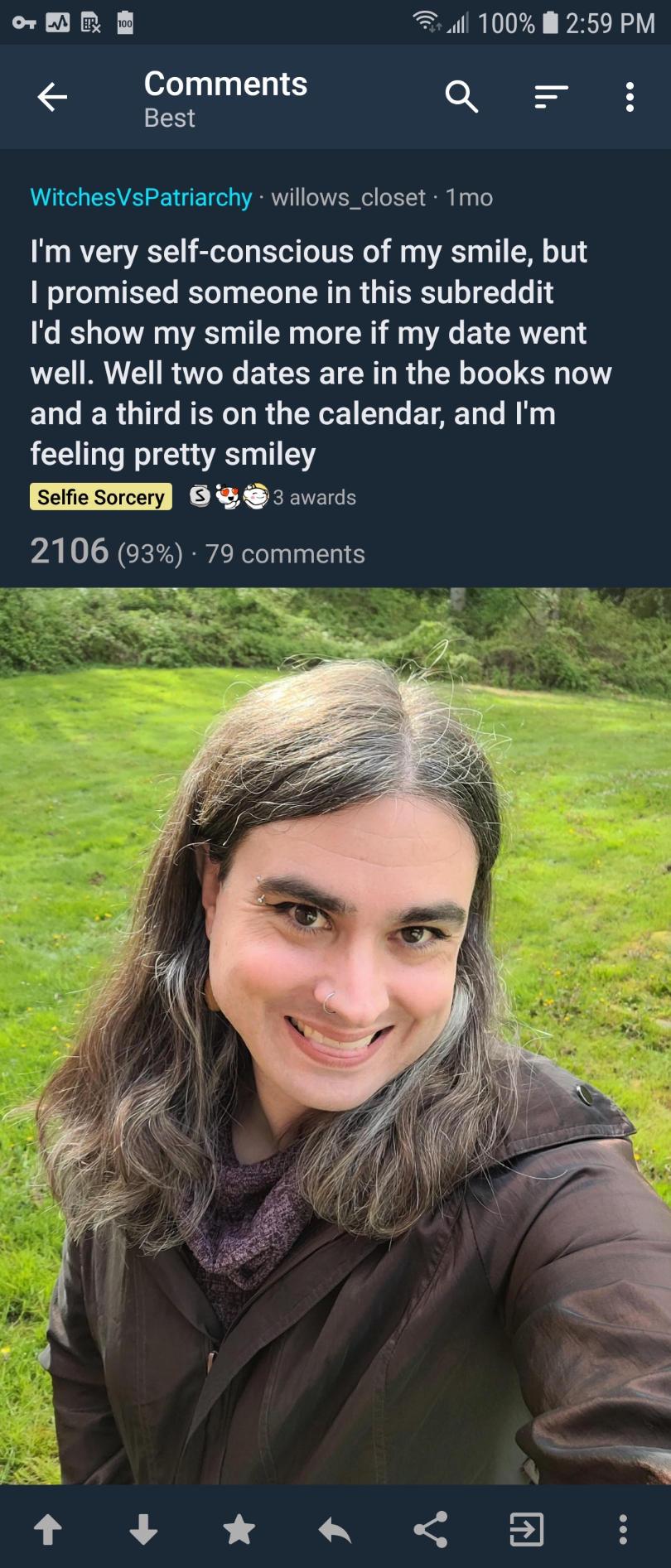Tap the open-in-browser arrow icon
Screen dimensions: 671x1568
coord(527,1529)
